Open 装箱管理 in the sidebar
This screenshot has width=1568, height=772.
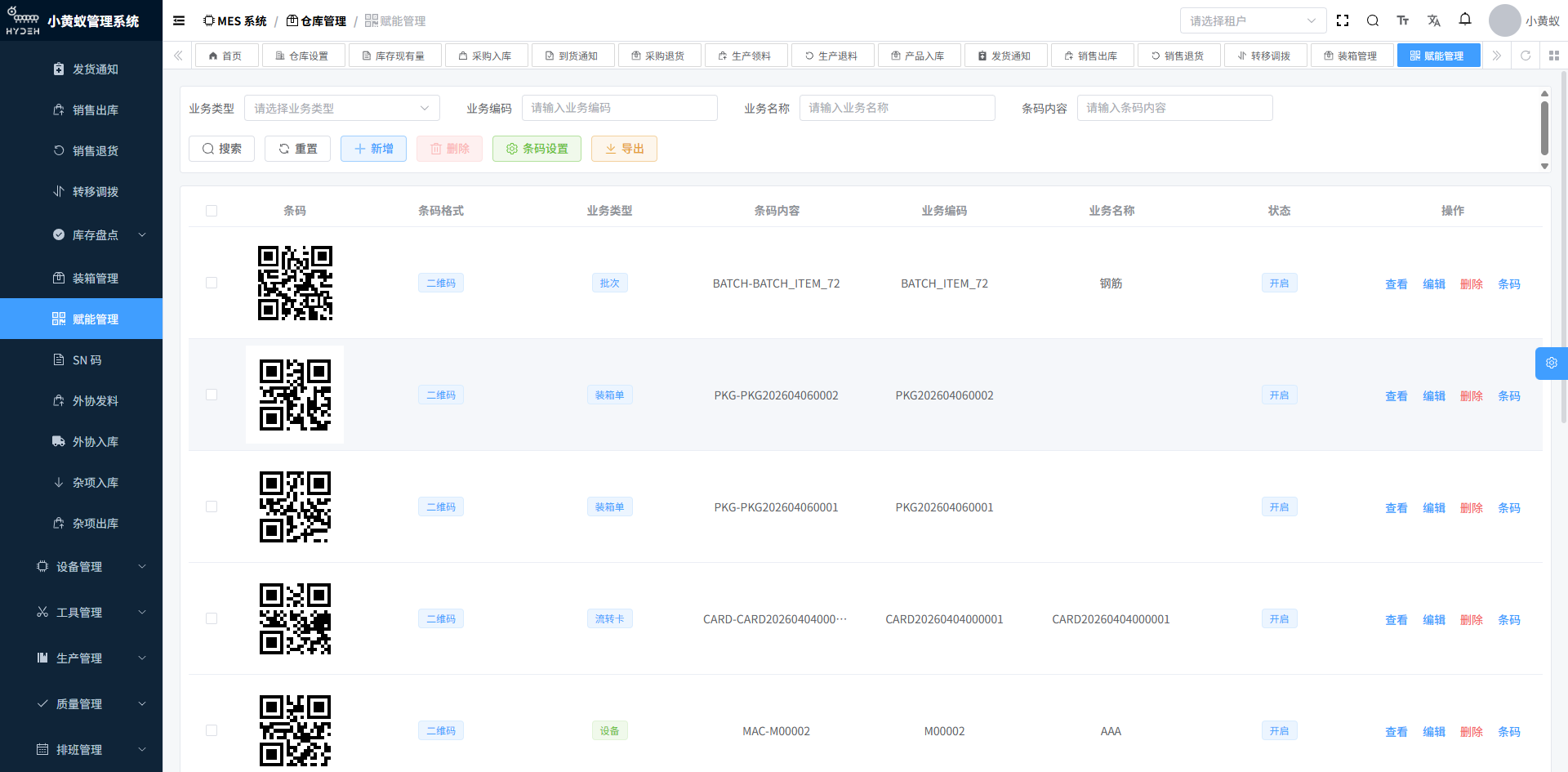click(x=82, y=279)
